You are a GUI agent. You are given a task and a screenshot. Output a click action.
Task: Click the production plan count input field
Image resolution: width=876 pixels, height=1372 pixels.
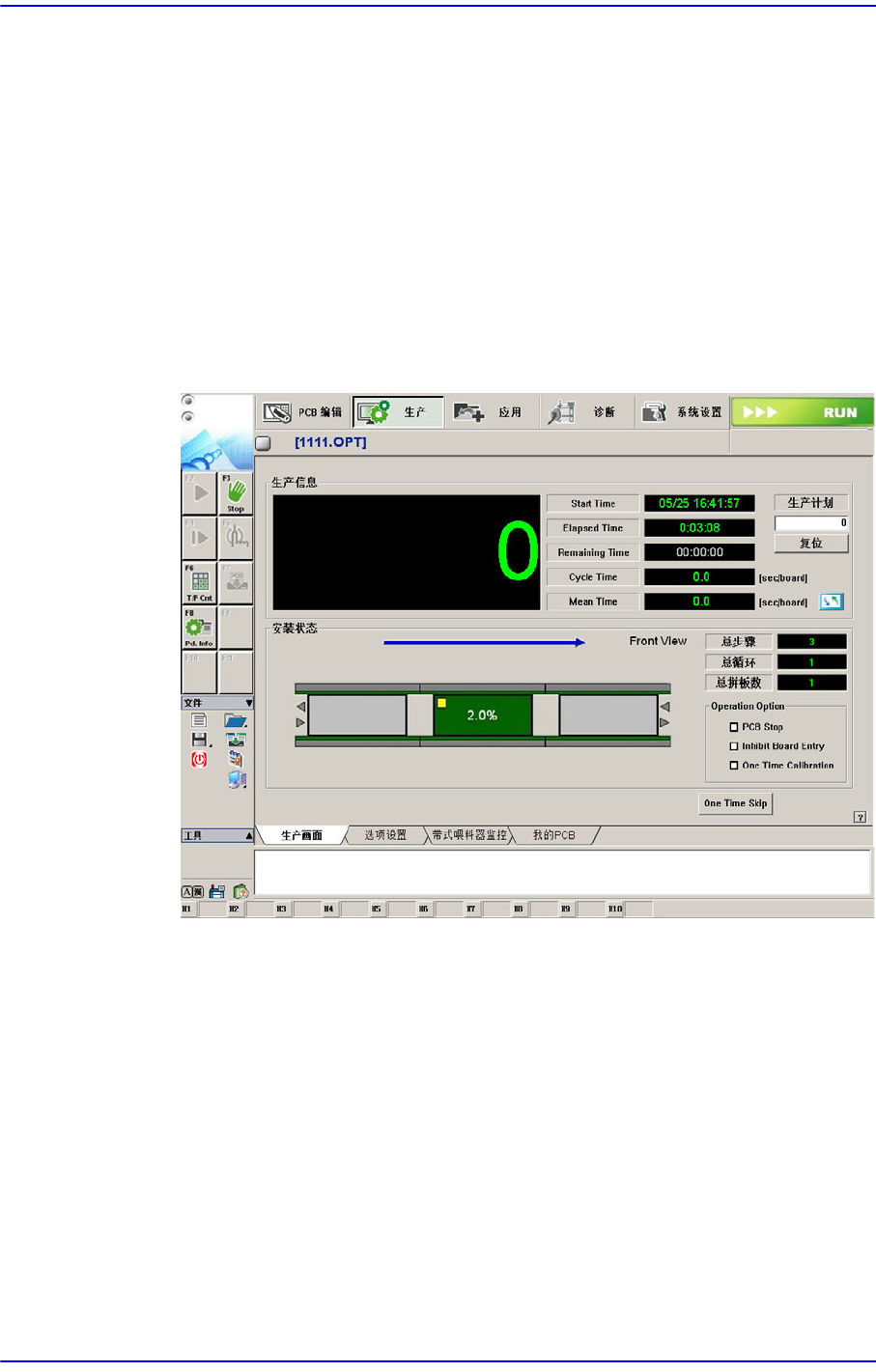coord(811,522)
